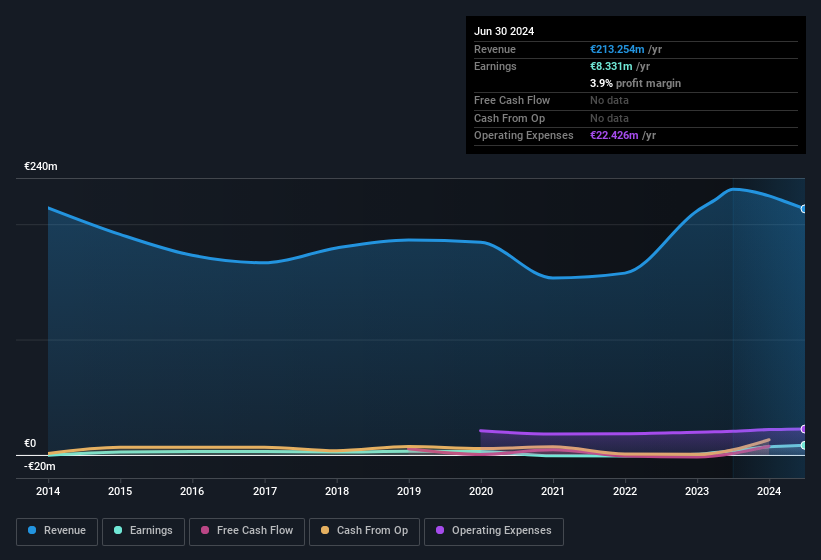Click the Cash From Op tooltip row label
Viewport: 821px width, 560px height.
(509, 118)
